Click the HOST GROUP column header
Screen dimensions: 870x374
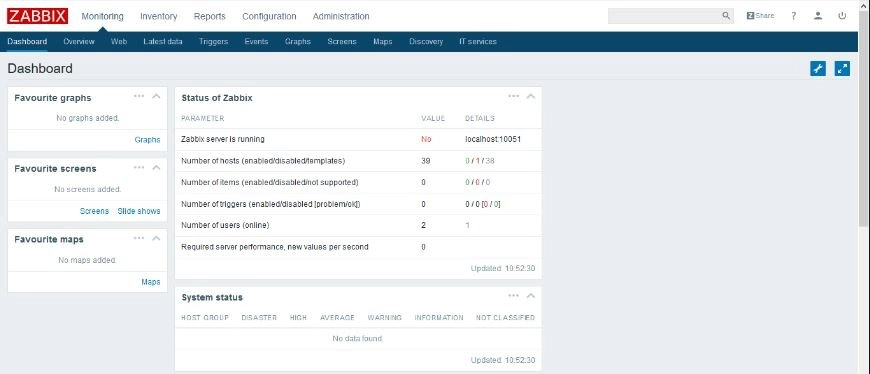205,318
